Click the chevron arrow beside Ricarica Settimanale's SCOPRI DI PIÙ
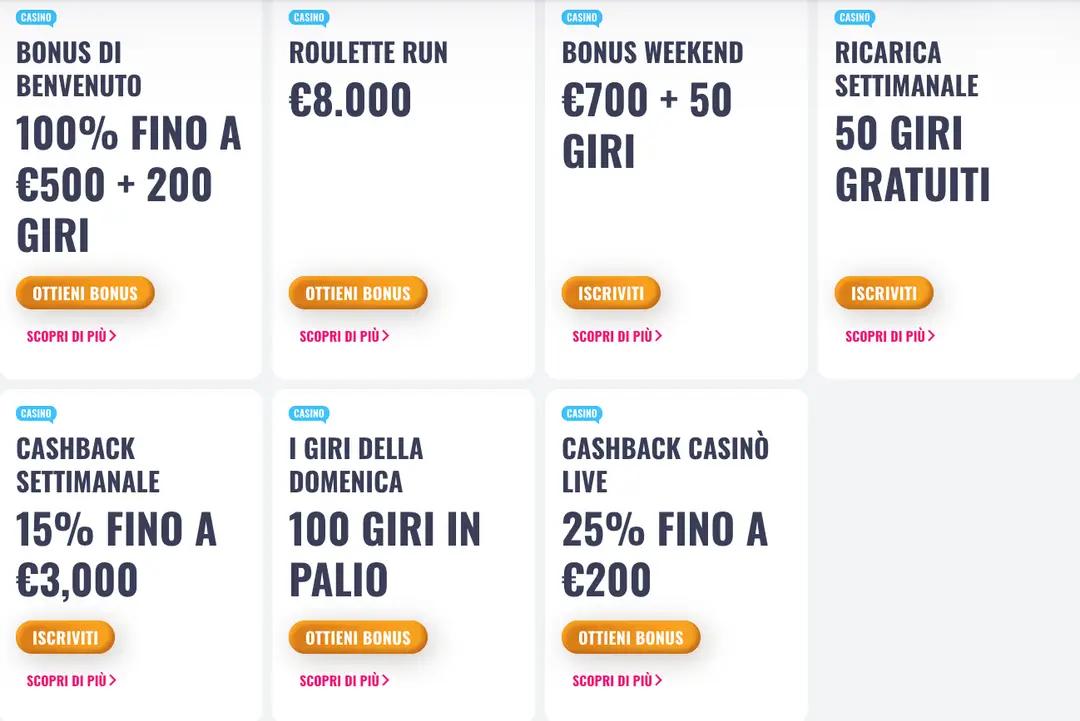 930,336
